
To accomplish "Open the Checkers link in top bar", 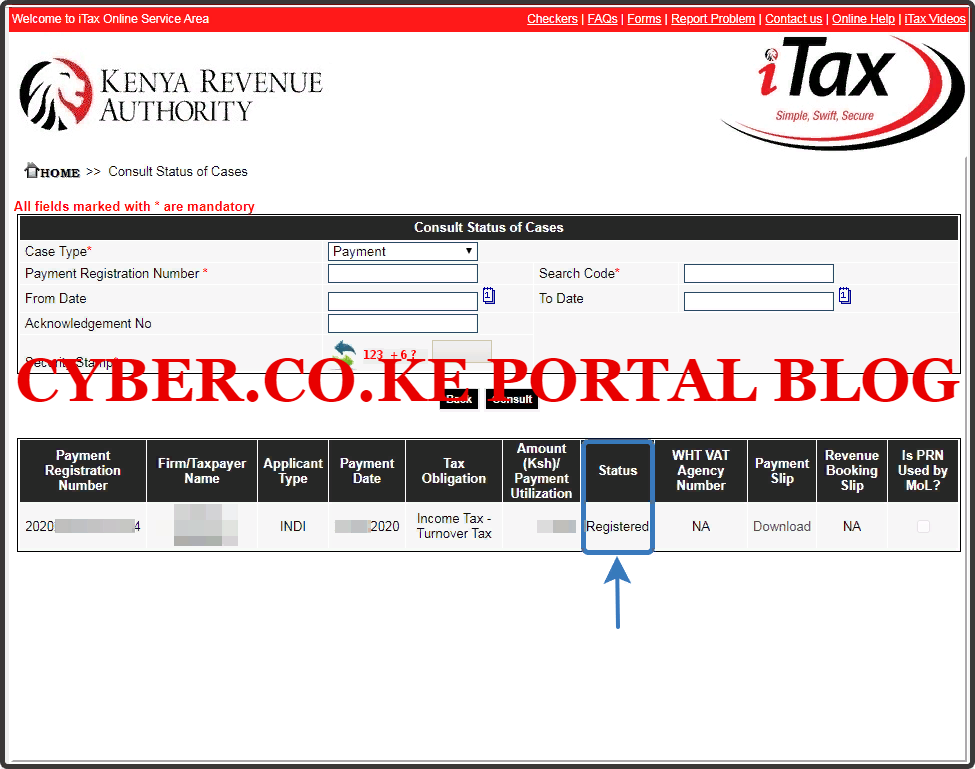I will tap(552, 19).
